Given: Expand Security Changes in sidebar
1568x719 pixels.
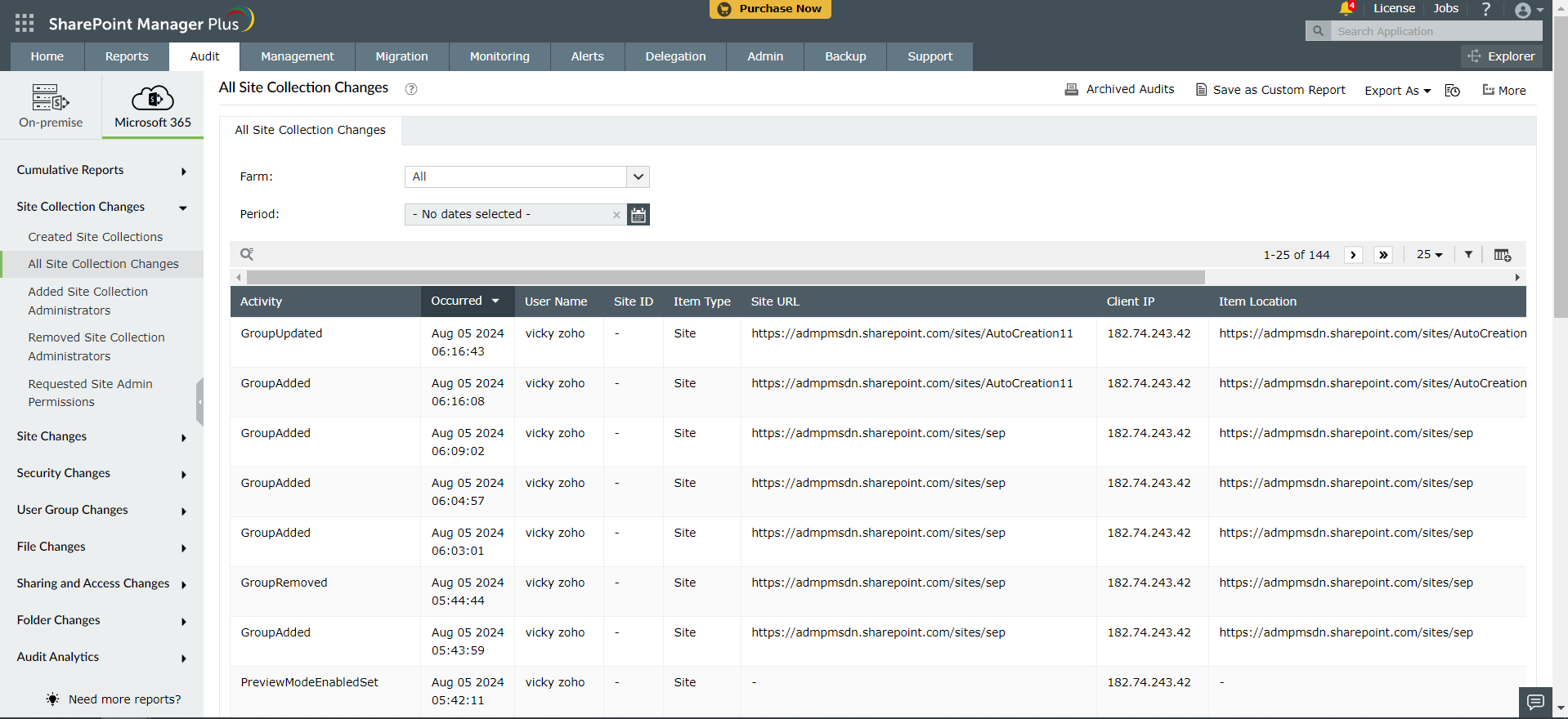Looking at the screenshot, I should click(101, 473).
